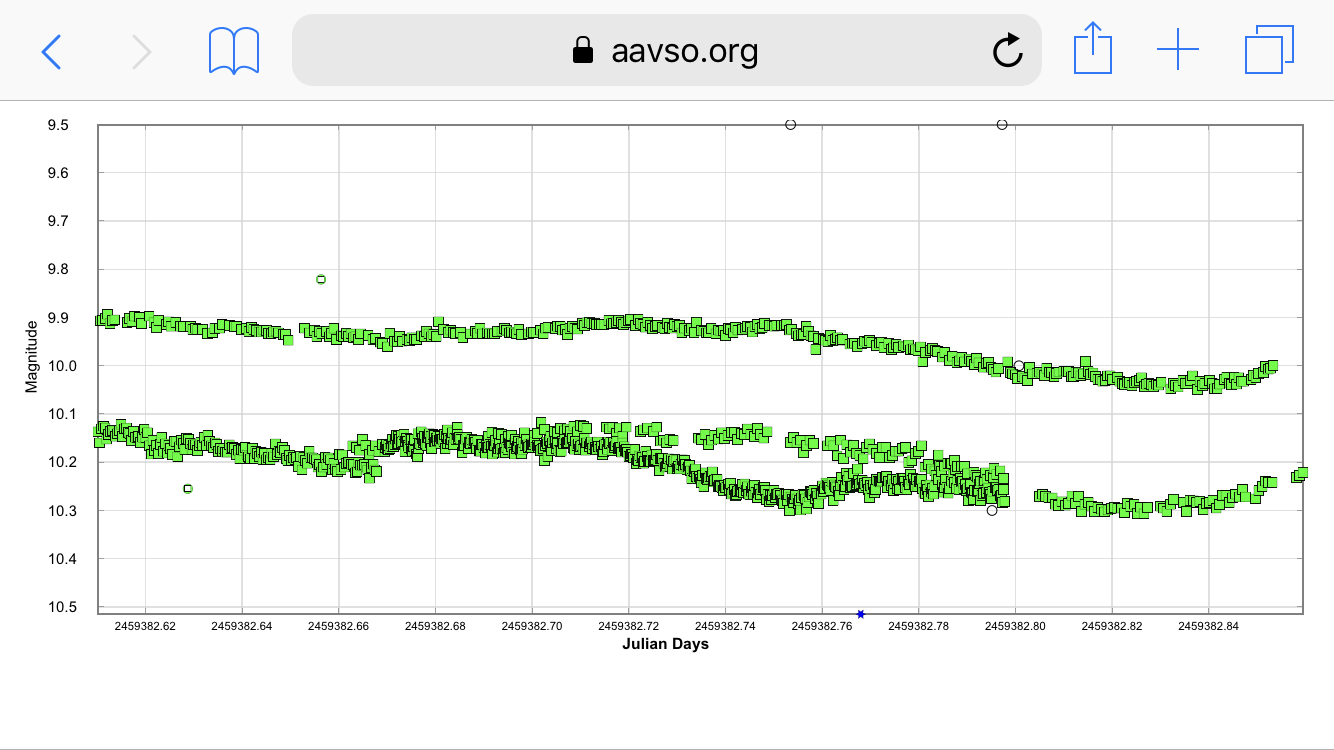Tap the 2459382.70 x-axis tick label

click(532, 626)
